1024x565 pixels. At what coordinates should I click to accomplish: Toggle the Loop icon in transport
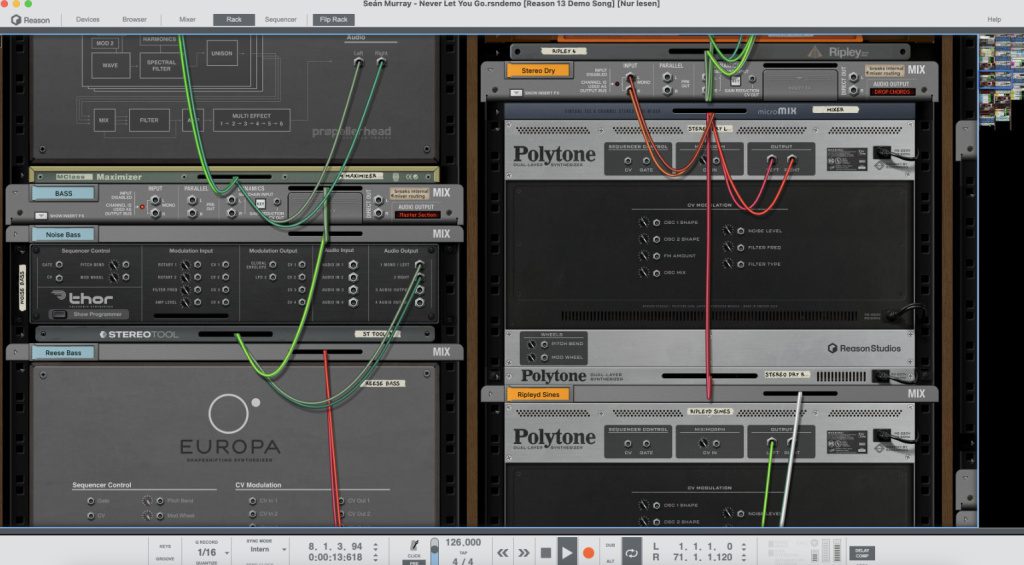pos(632,553)
